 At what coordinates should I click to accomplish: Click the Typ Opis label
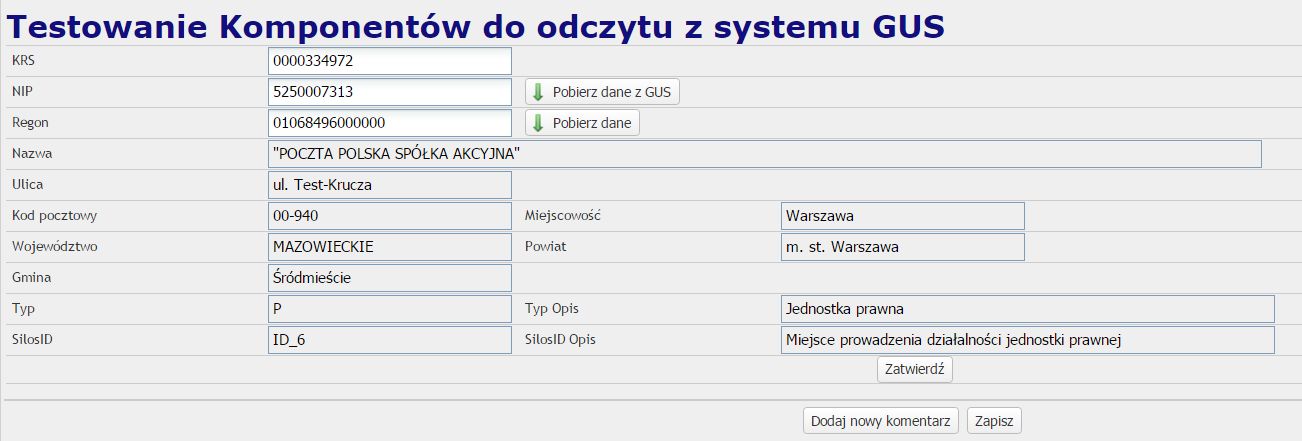(x=551, y=308)
